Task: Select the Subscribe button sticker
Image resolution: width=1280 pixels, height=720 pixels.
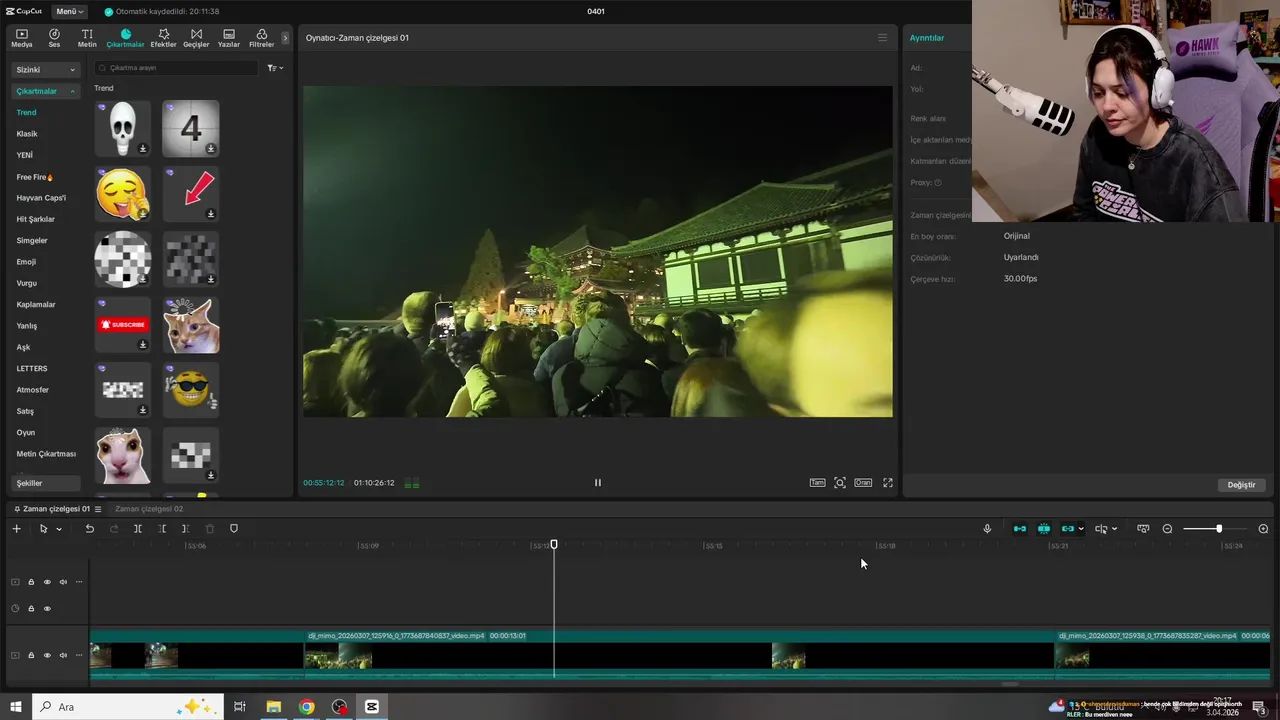Action: pos(122,324)
